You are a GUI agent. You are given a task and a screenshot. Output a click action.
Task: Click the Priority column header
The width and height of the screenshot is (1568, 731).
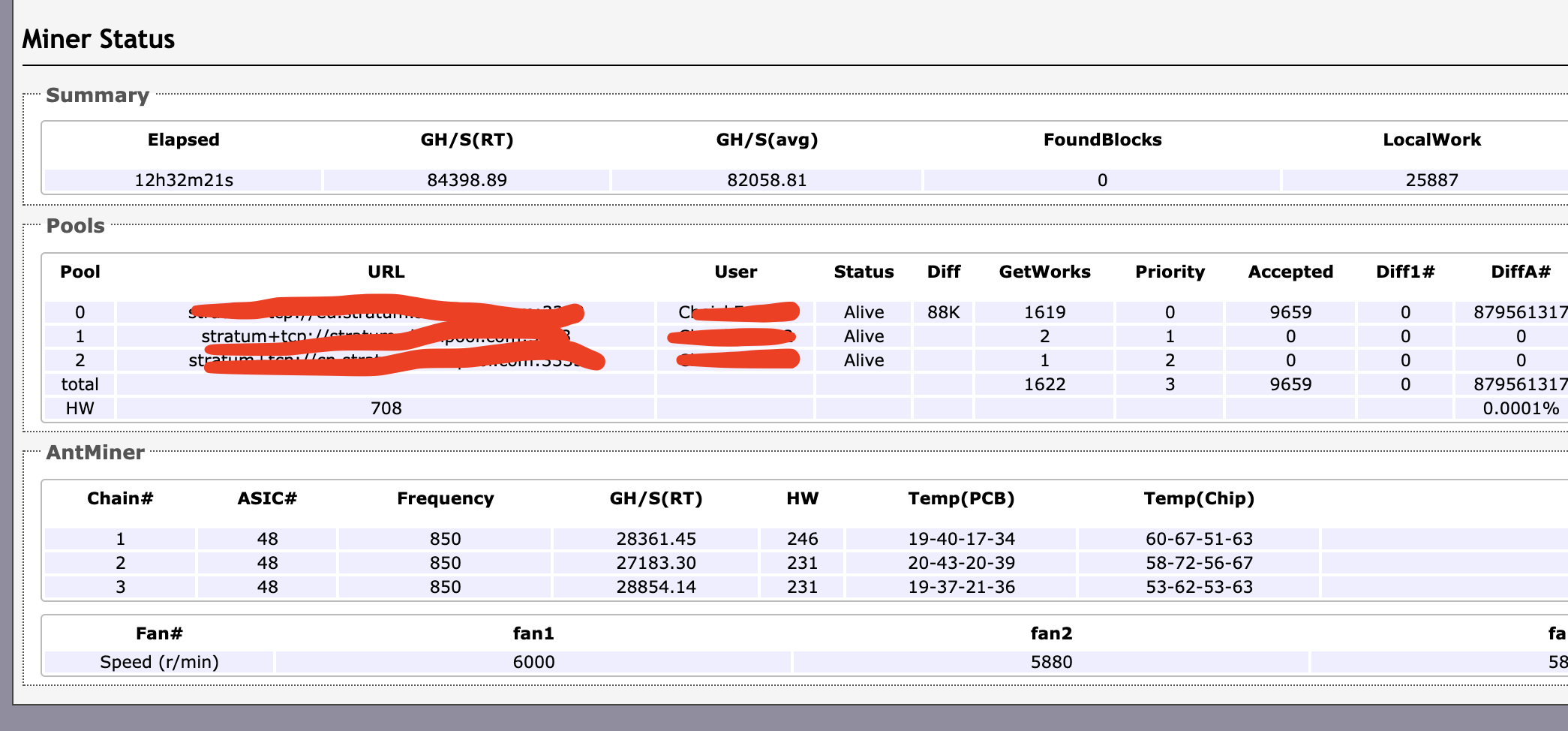click(x=1170, y=272)
